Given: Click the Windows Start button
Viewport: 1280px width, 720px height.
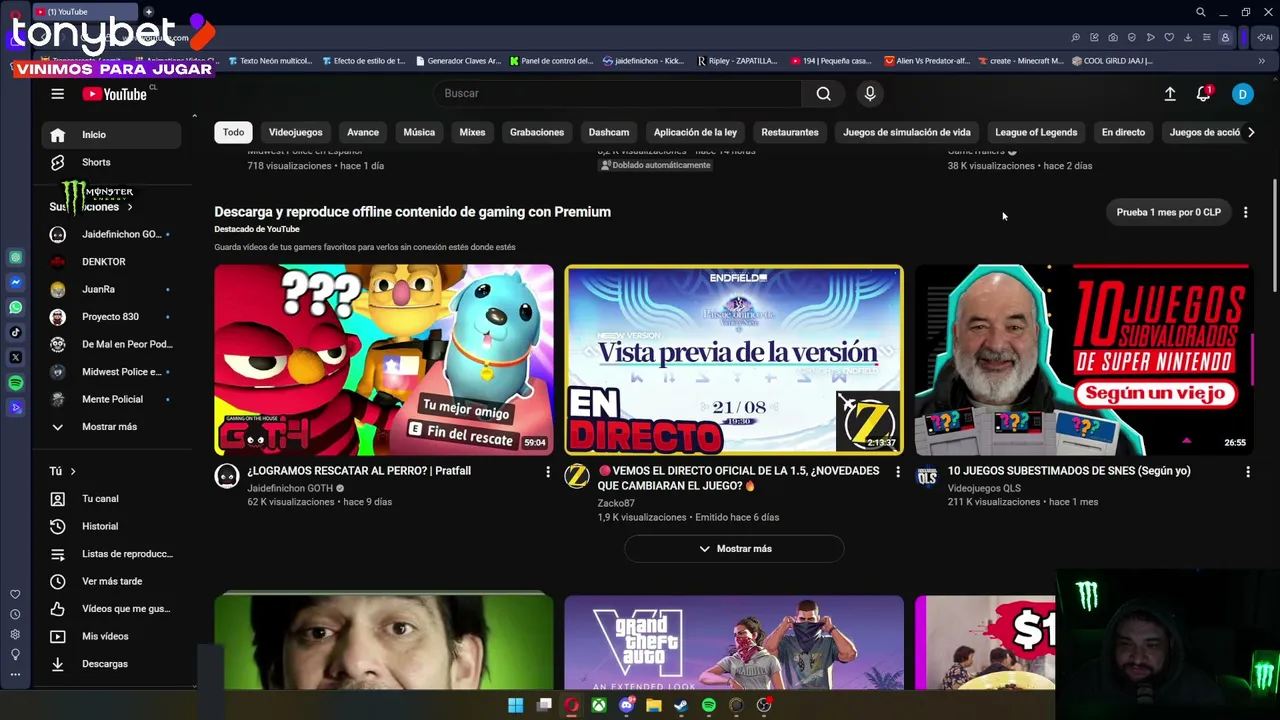Looking at the screenshot, I should point(515,705).
